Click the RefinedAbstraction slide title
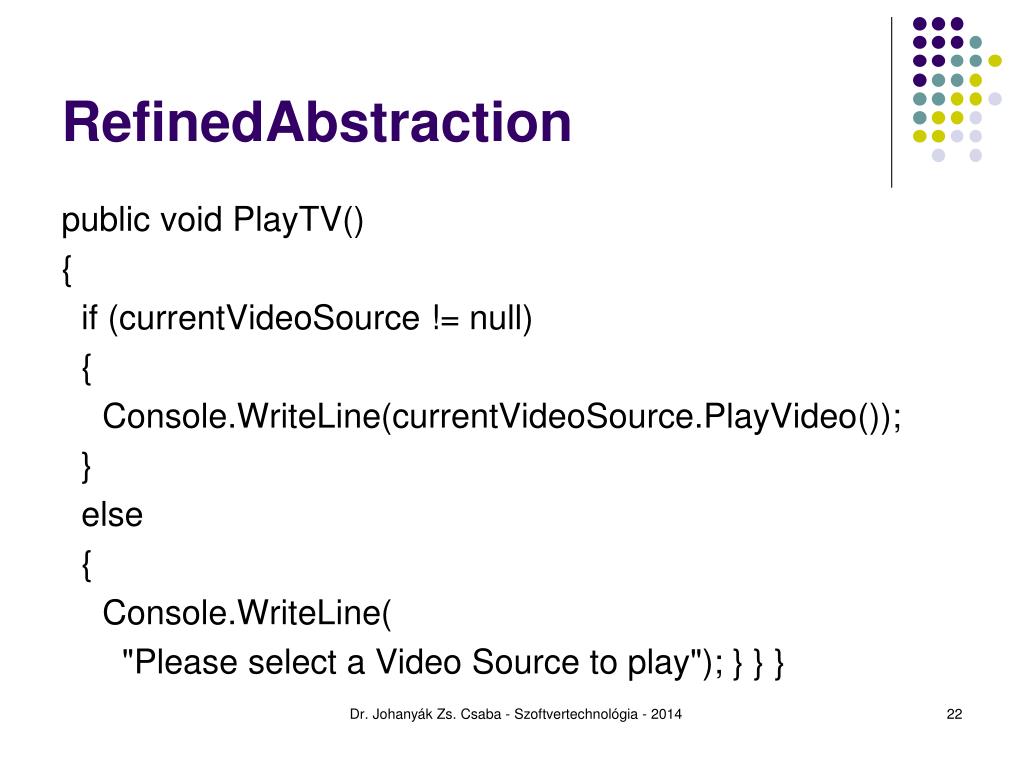The image size is (1024, 768). [317, 122]
